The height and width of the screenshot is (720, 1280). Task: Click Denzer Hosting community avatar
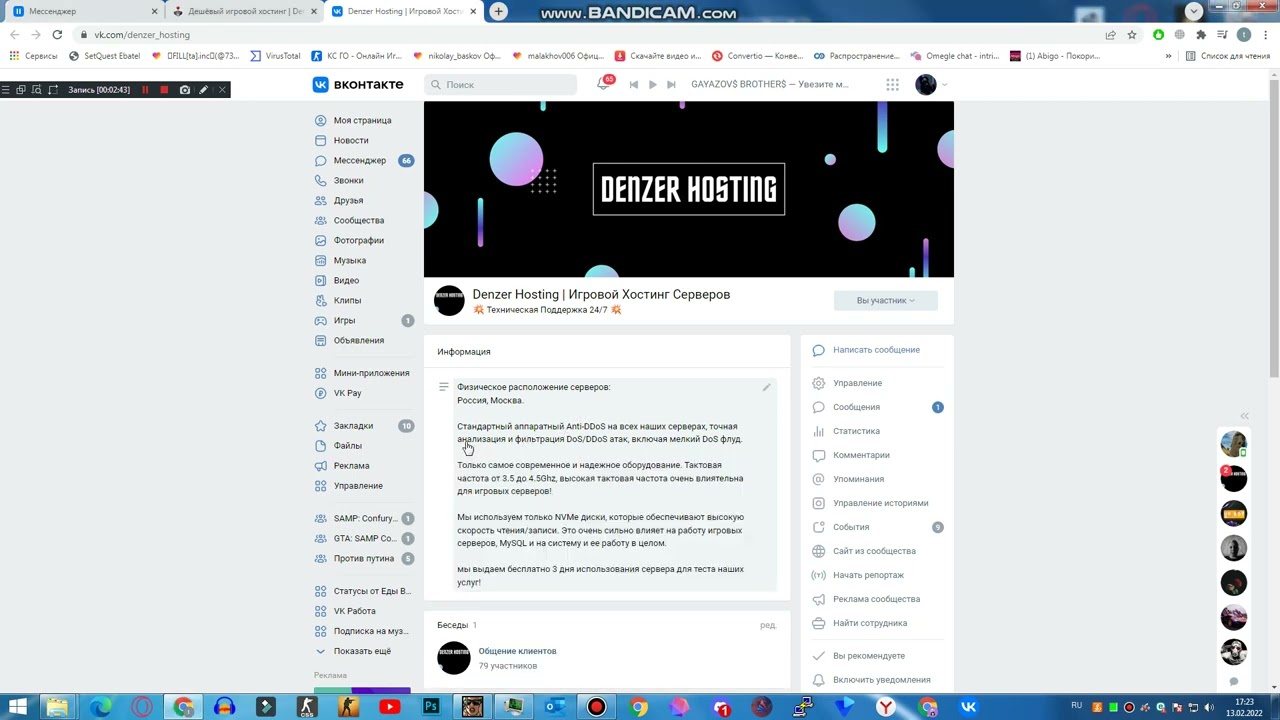(x=449, y=301)
